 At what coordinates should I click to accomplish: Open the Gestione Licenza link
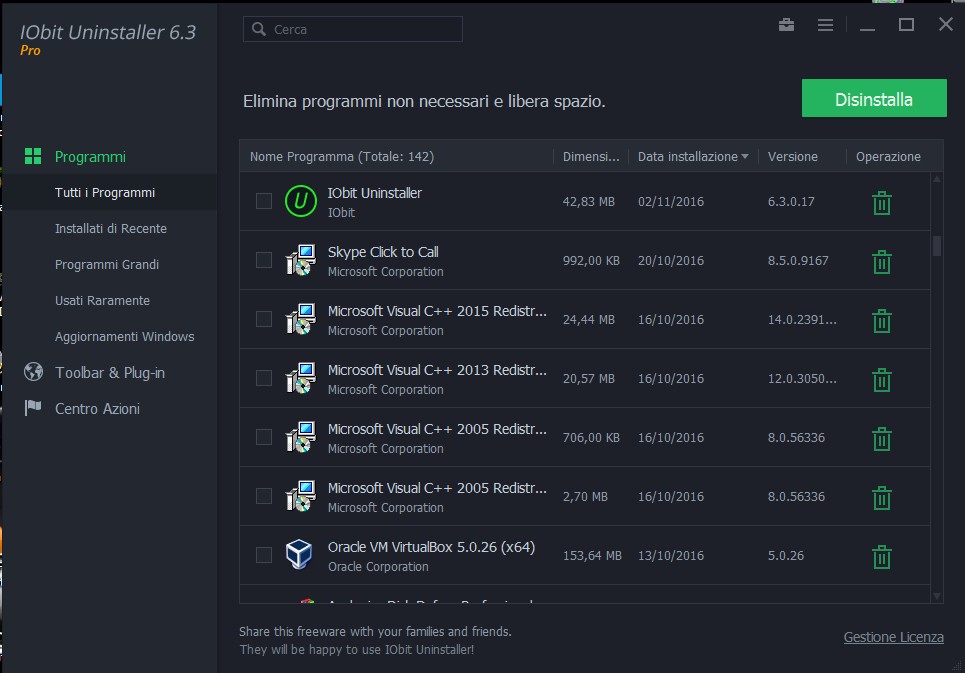893,637
